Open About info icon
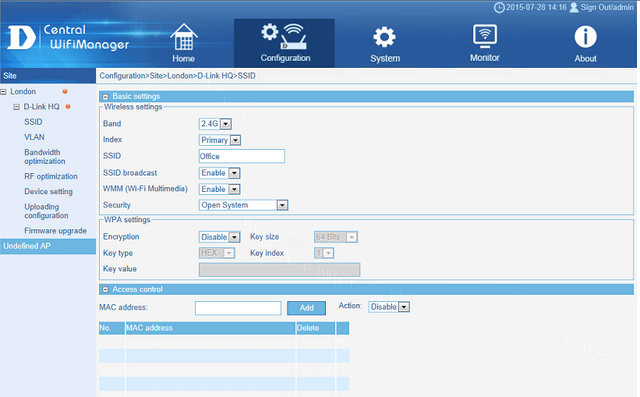The height and width of the screenshot is (397, 640). pyautogui.click(x=585, y=37)
